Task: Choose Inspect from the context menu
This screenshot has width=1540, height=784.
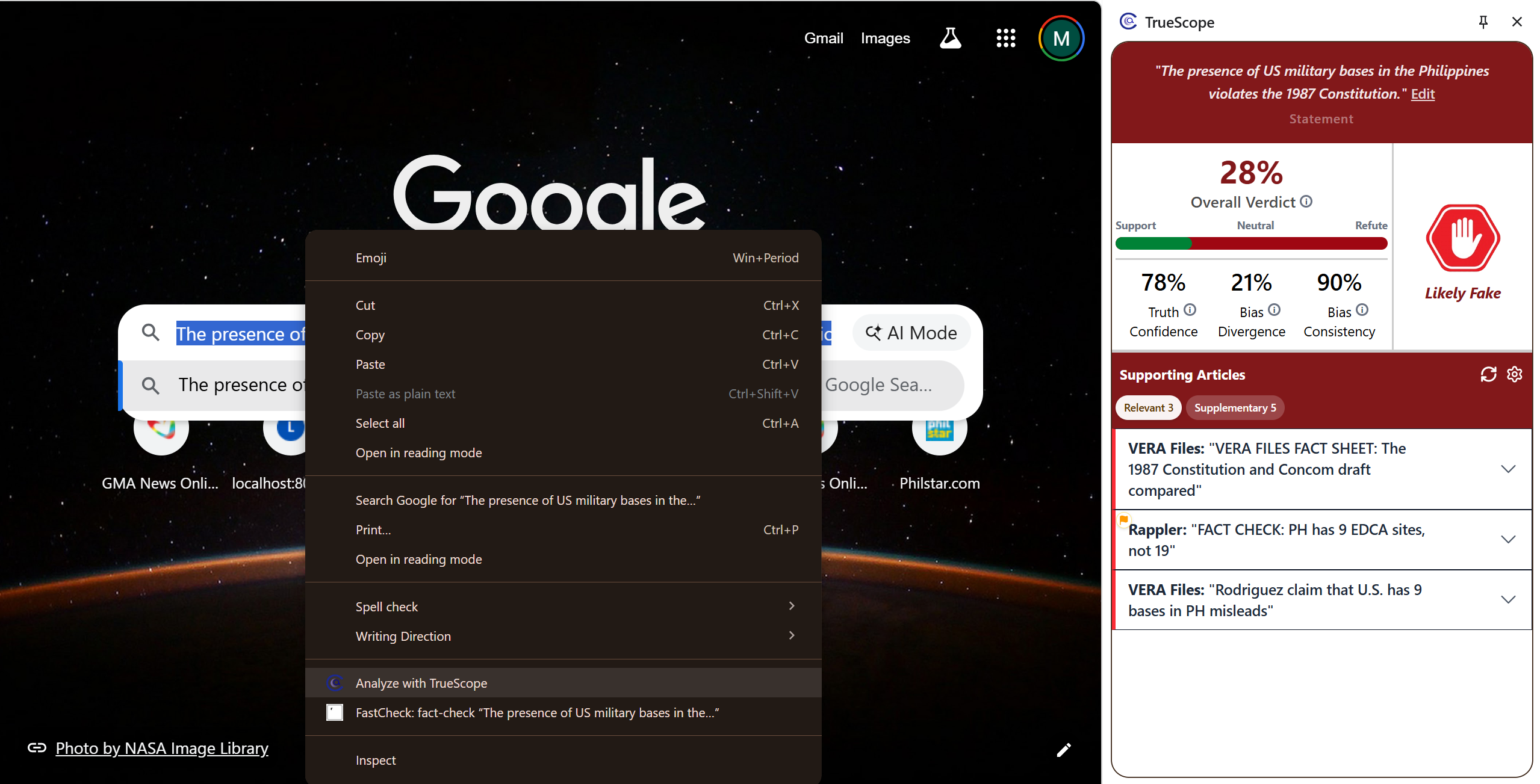Action: click(x=564, y=760)
